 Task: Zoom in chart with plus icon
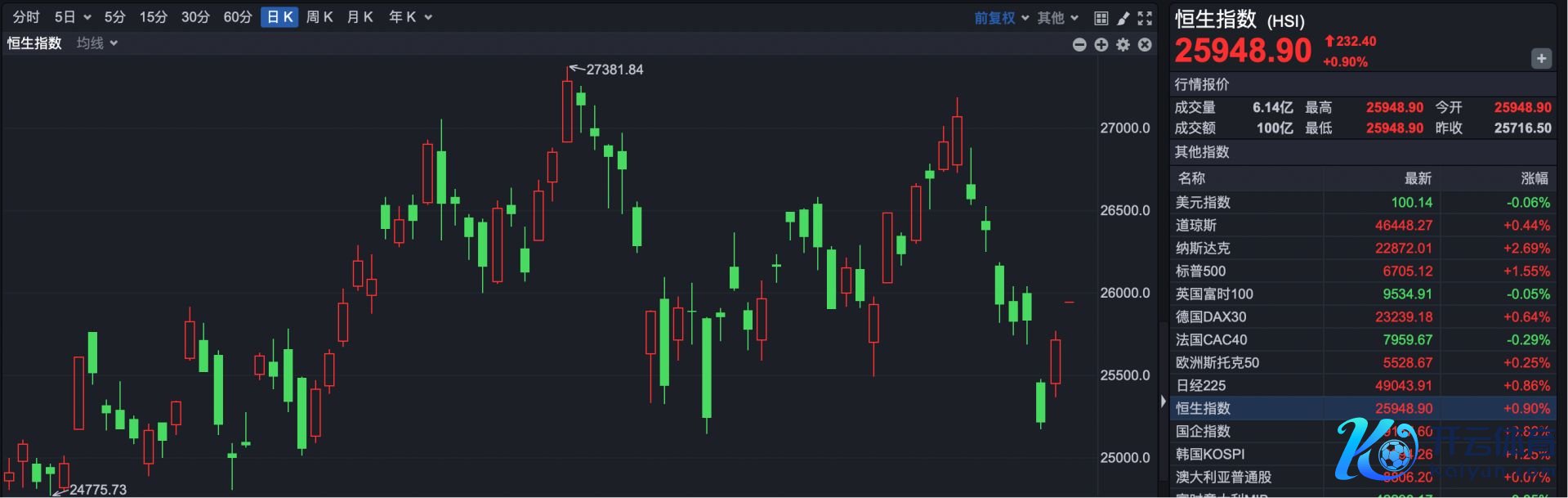click(1101, 45)
